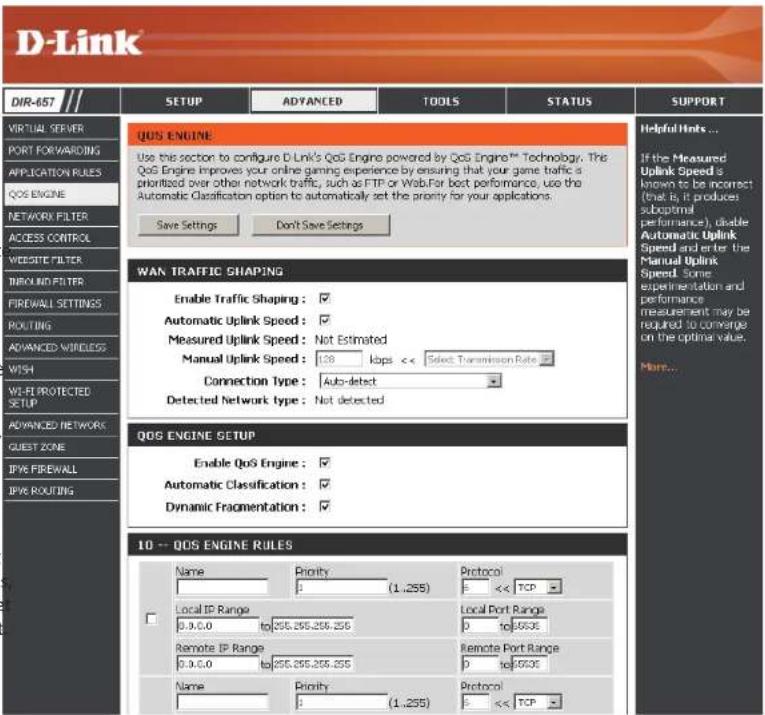Click the DIR-657 model label

[x=33, y=102]
